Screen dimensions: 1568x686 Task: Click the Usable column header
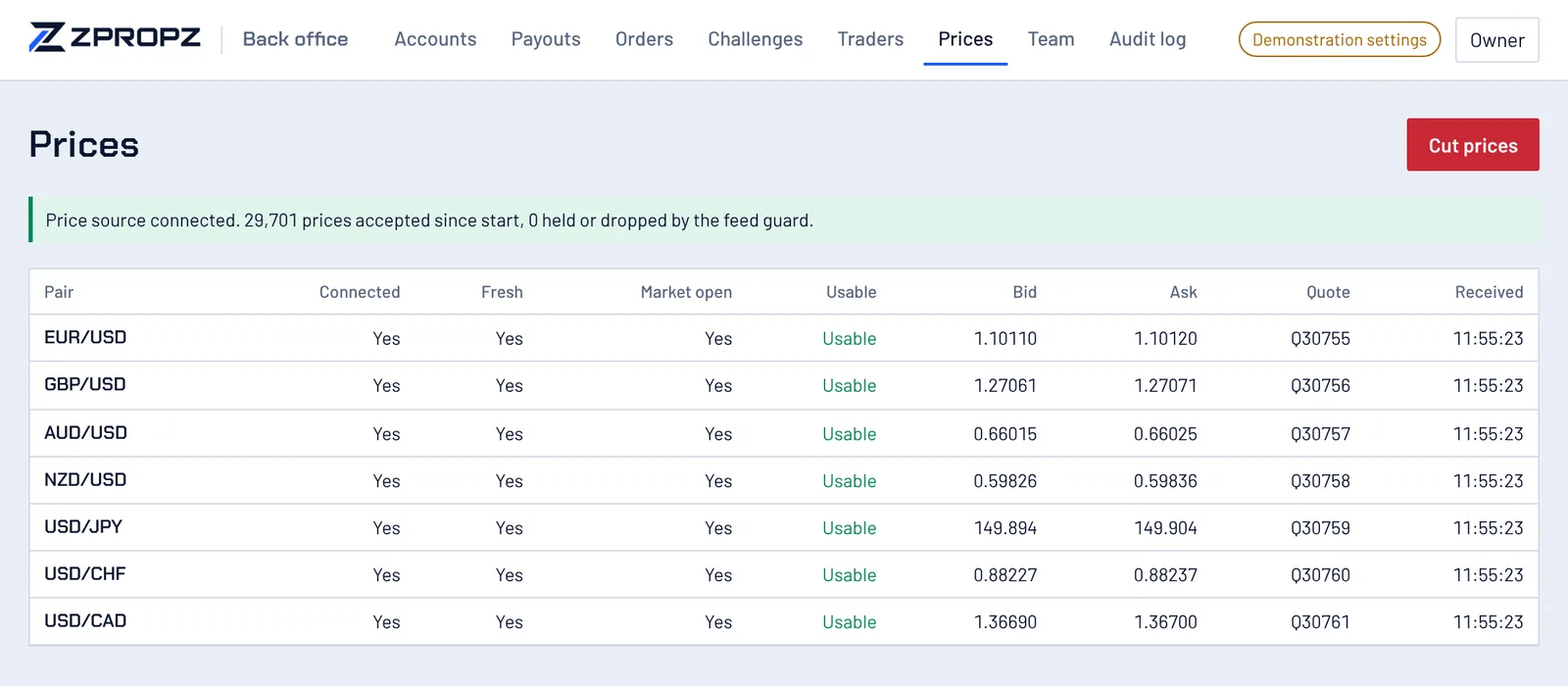851,292
